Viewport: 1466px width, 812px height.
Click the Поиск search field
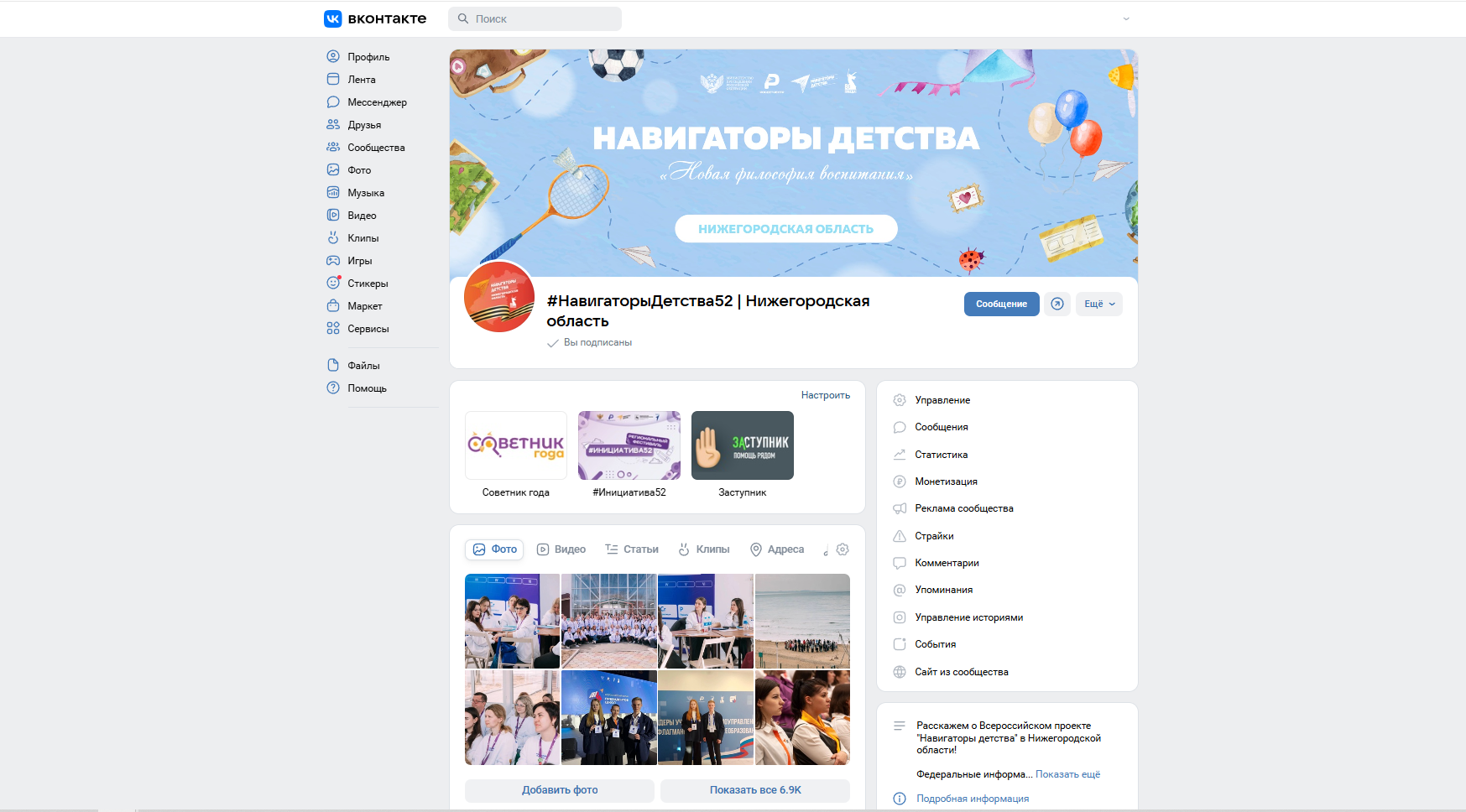(535, 18)
